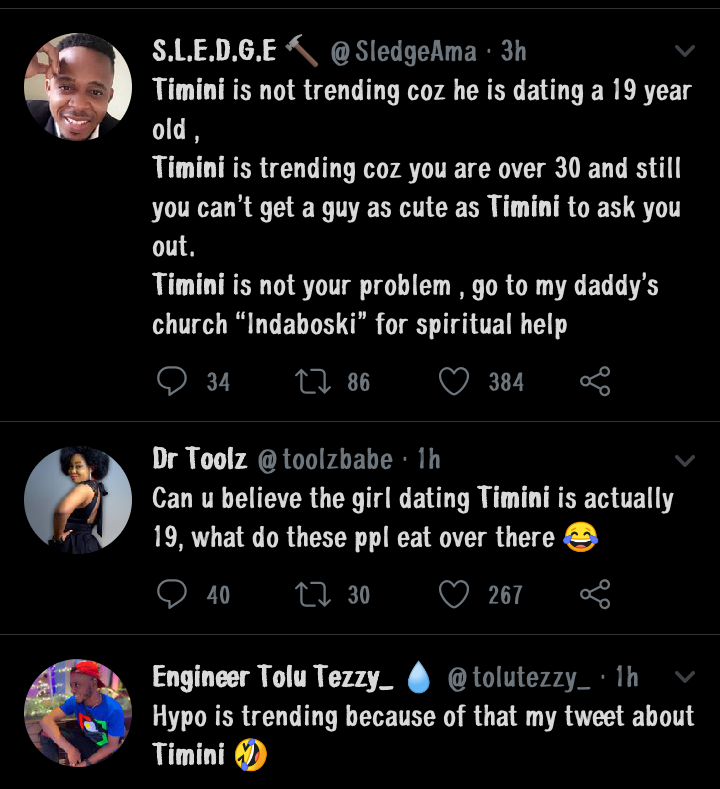
Task: View S.L.E.D.G.E profile picture
Action: coord(77,86)
